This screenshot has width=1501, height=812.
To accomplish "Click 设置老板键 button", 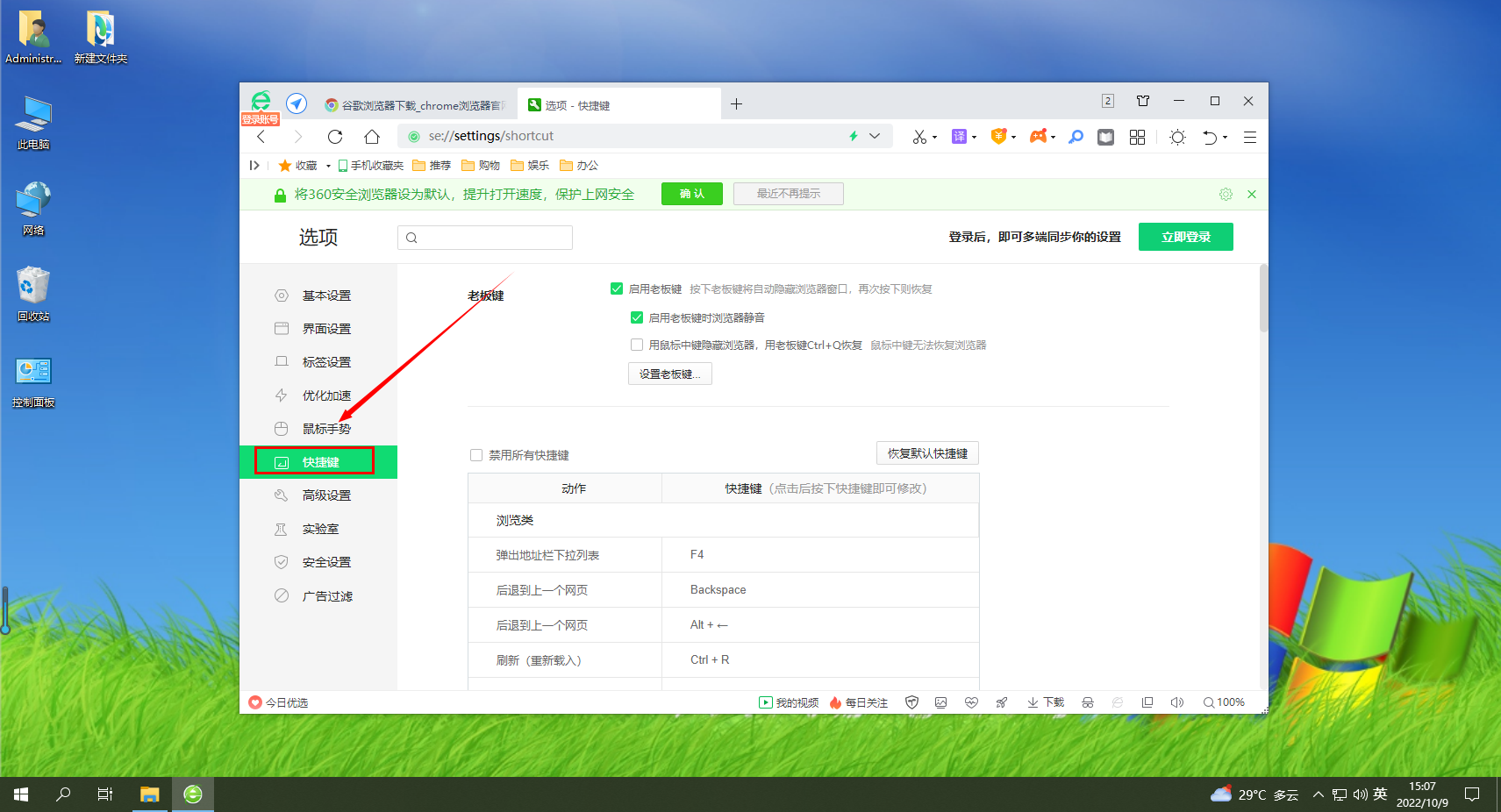I will click(670, 374).
